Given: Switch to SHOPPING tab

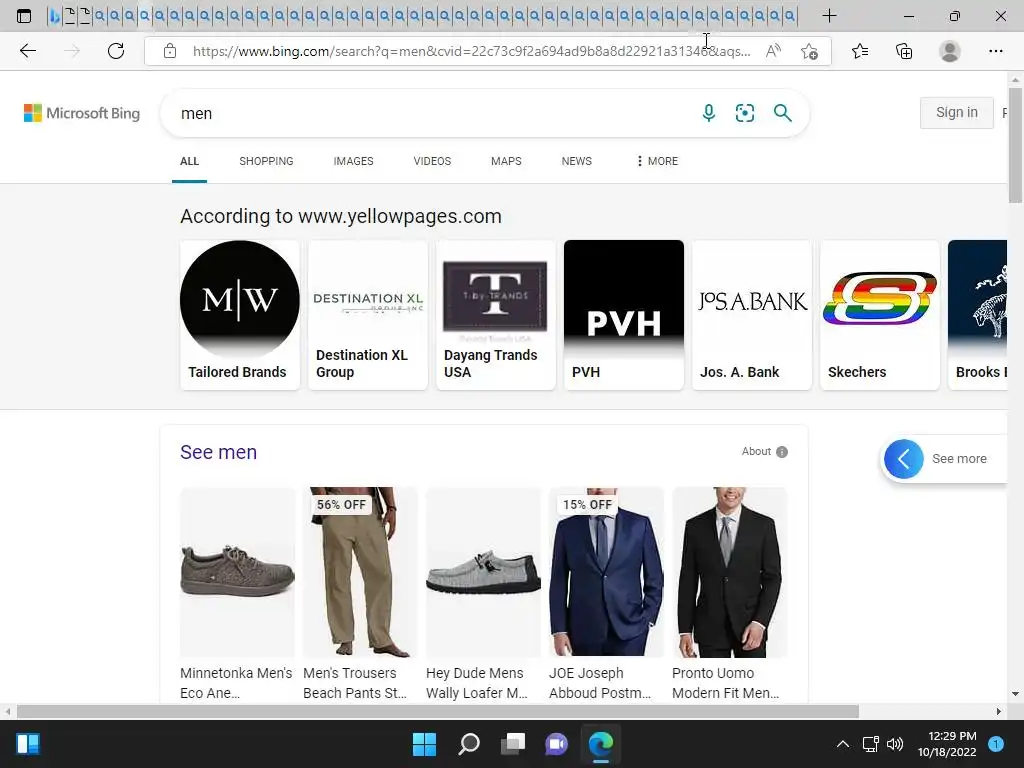Looking at the screenshot, I should coord(266,161).
